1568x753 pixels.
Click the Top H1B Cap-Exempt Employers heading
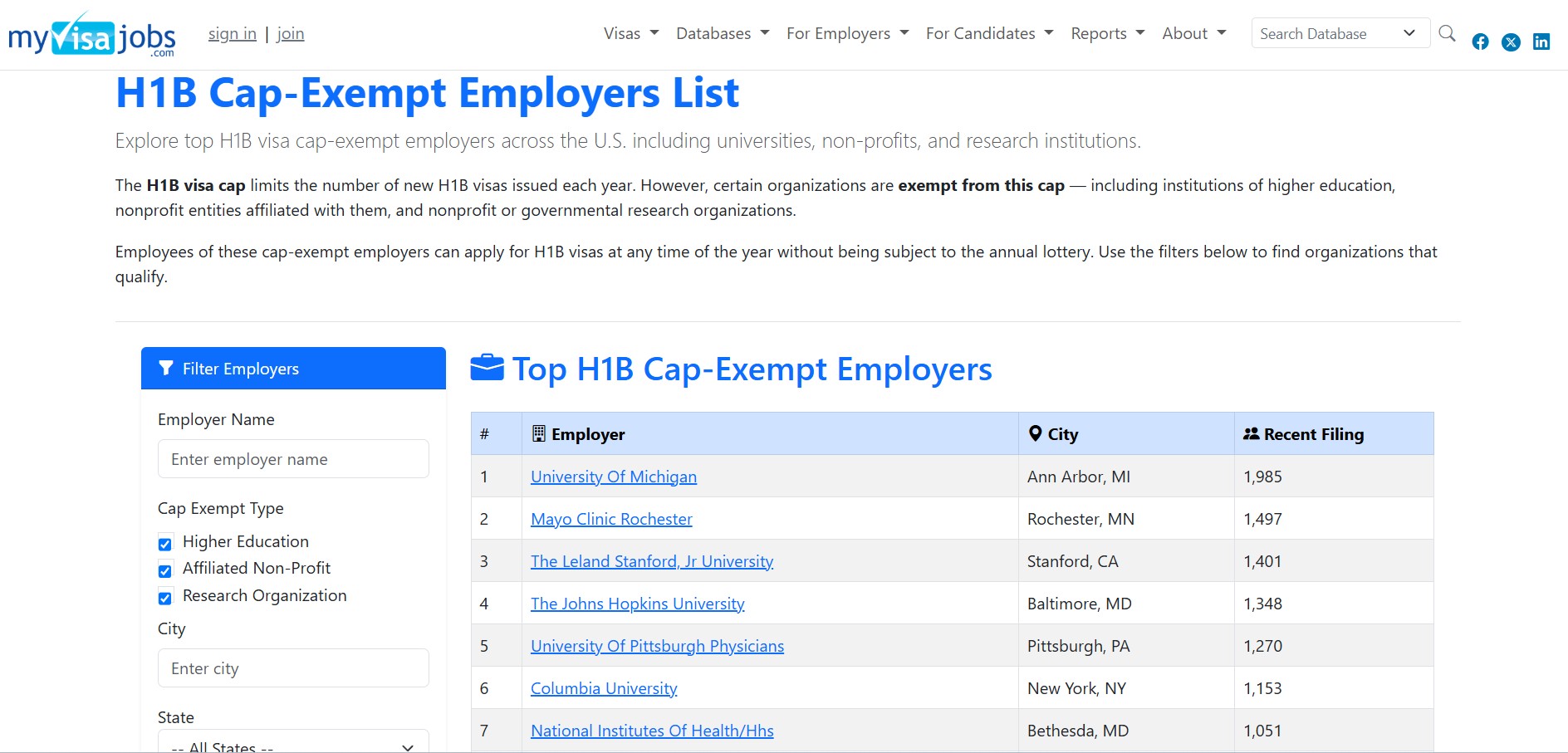pos(752,369)
